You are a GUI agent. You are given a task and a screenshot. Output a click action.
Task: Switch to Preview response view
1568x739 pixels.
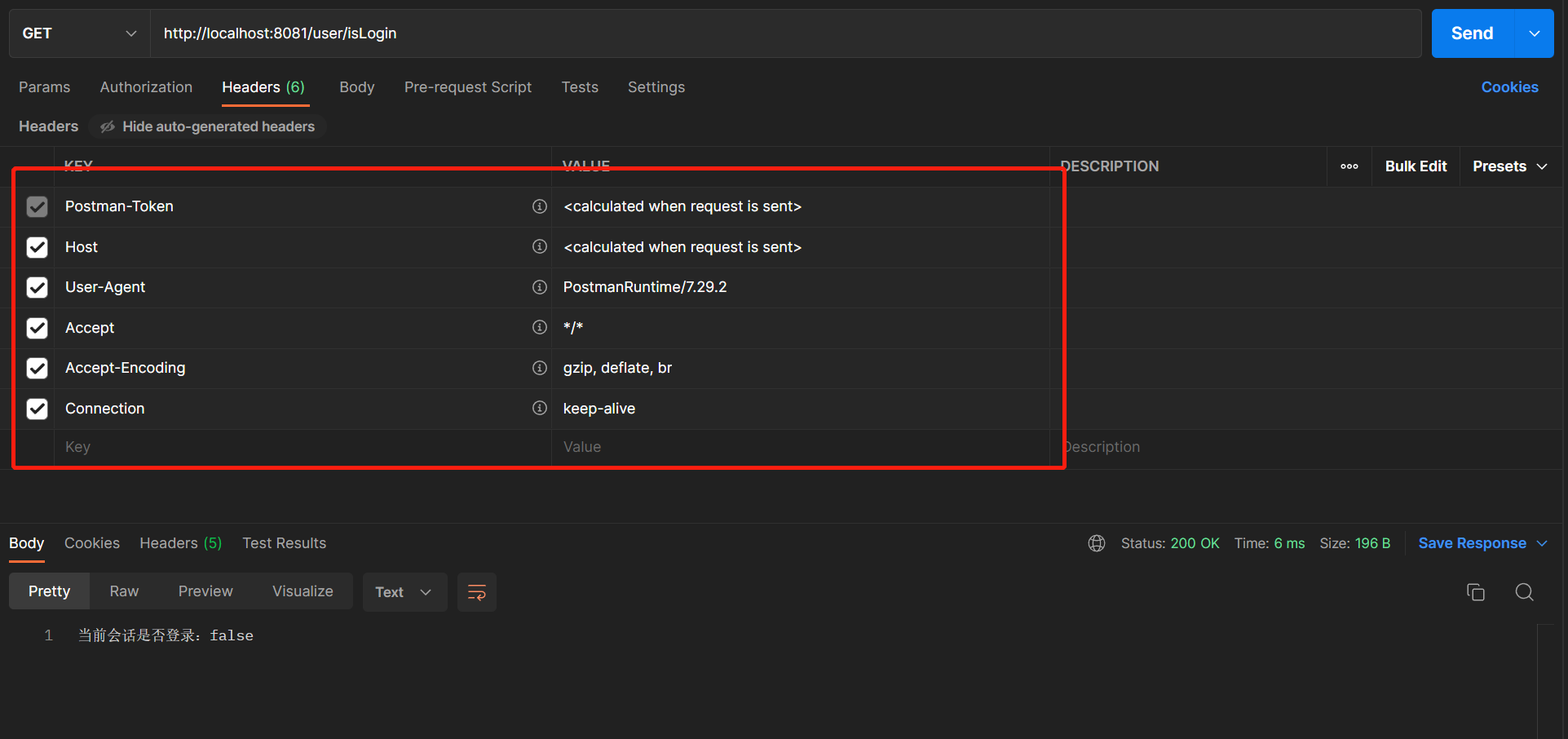pyautogui.click(x=205, y=591)
